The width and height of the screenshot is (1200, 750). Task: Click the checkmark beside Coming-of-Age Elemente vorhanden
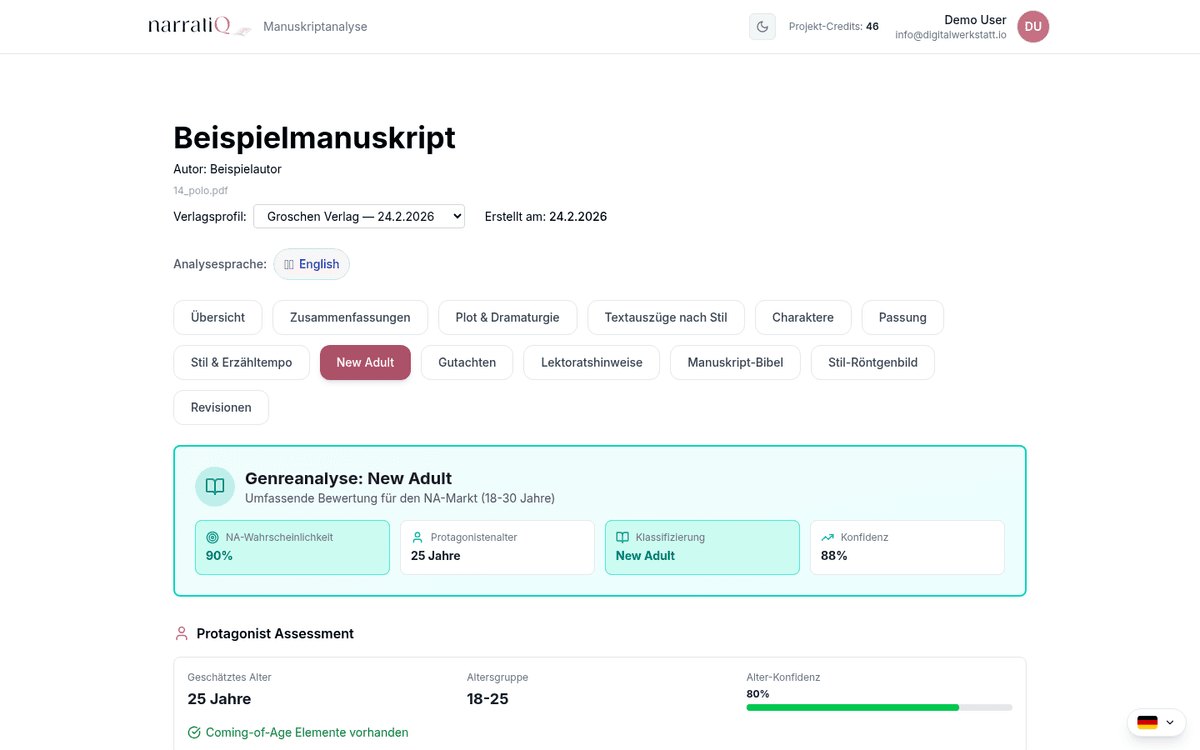(193, 732)
